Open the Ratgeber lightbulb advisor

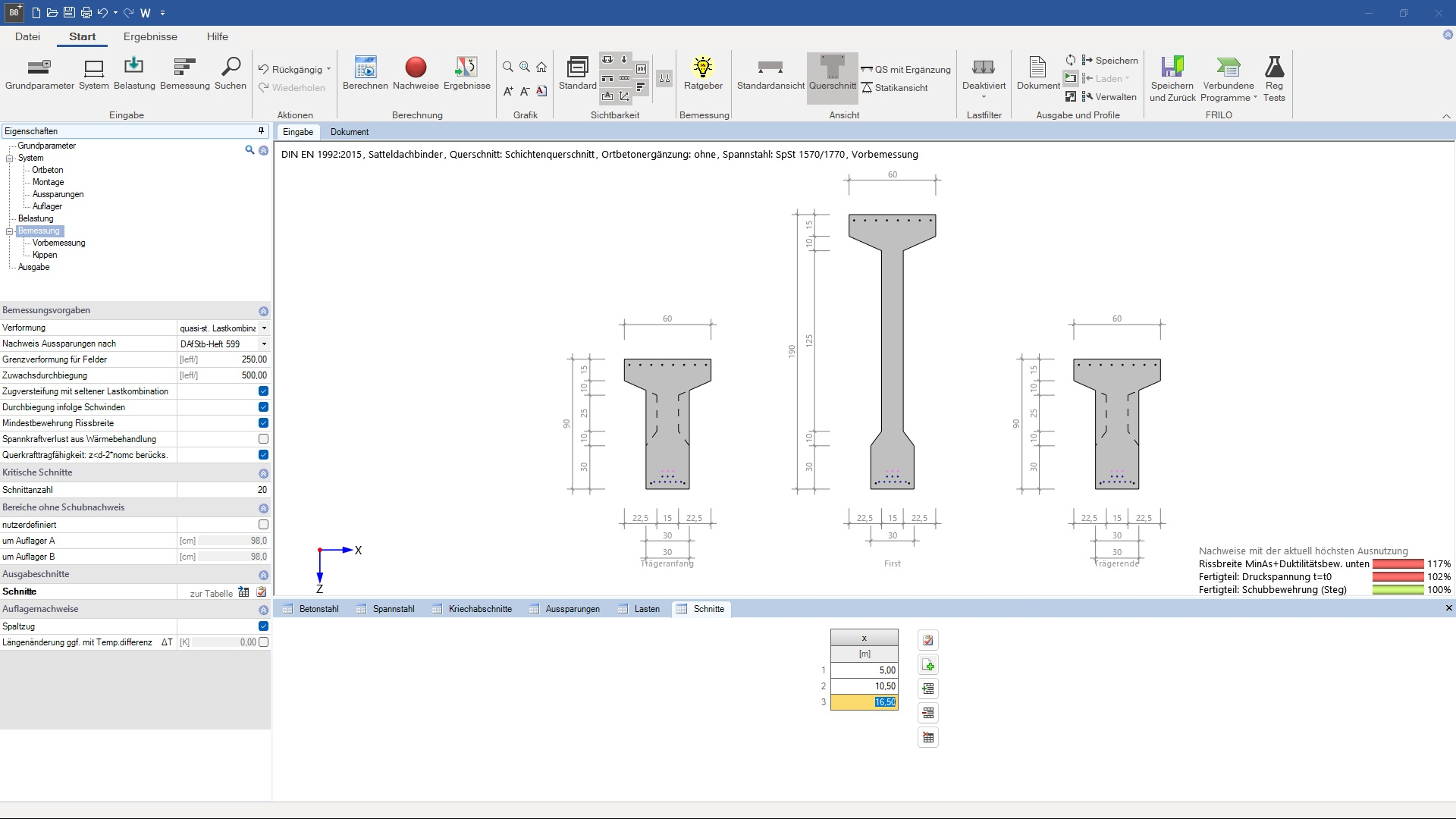coord(703,68)
